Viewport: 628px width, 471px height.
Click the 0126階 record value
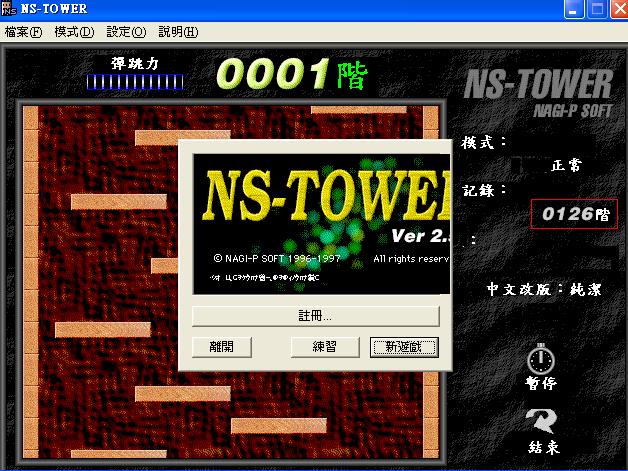coord(574,214)
